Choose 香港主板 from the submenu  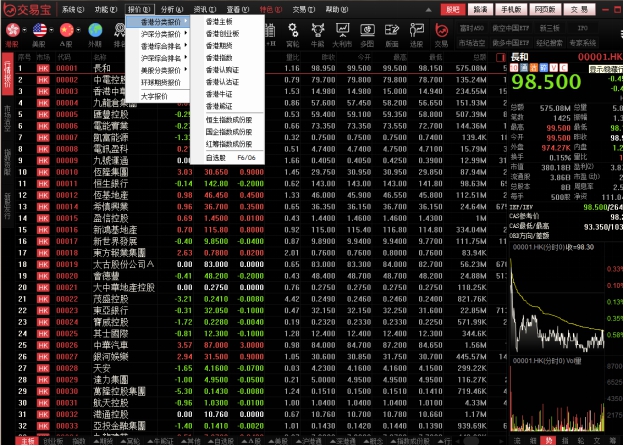pyautogui.click(x=219, y=20)
